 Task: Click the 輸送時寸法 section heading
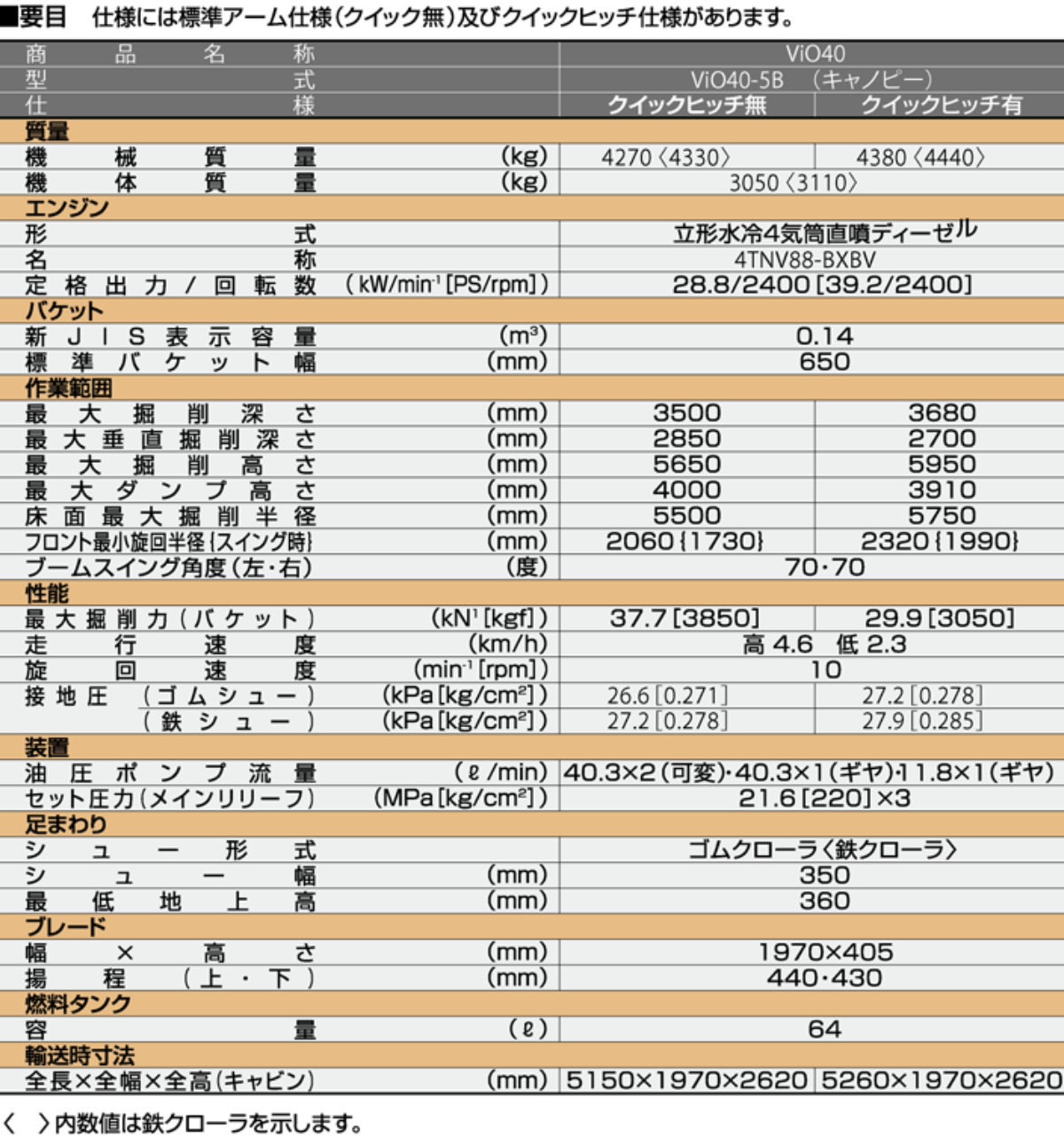[80, 1055]
